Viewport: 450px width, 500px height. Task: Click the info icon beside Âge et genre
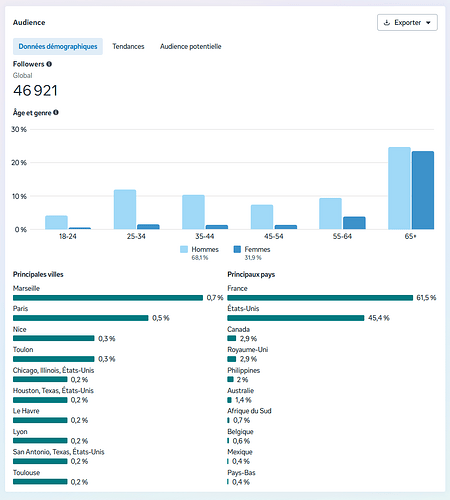[56, 113]
